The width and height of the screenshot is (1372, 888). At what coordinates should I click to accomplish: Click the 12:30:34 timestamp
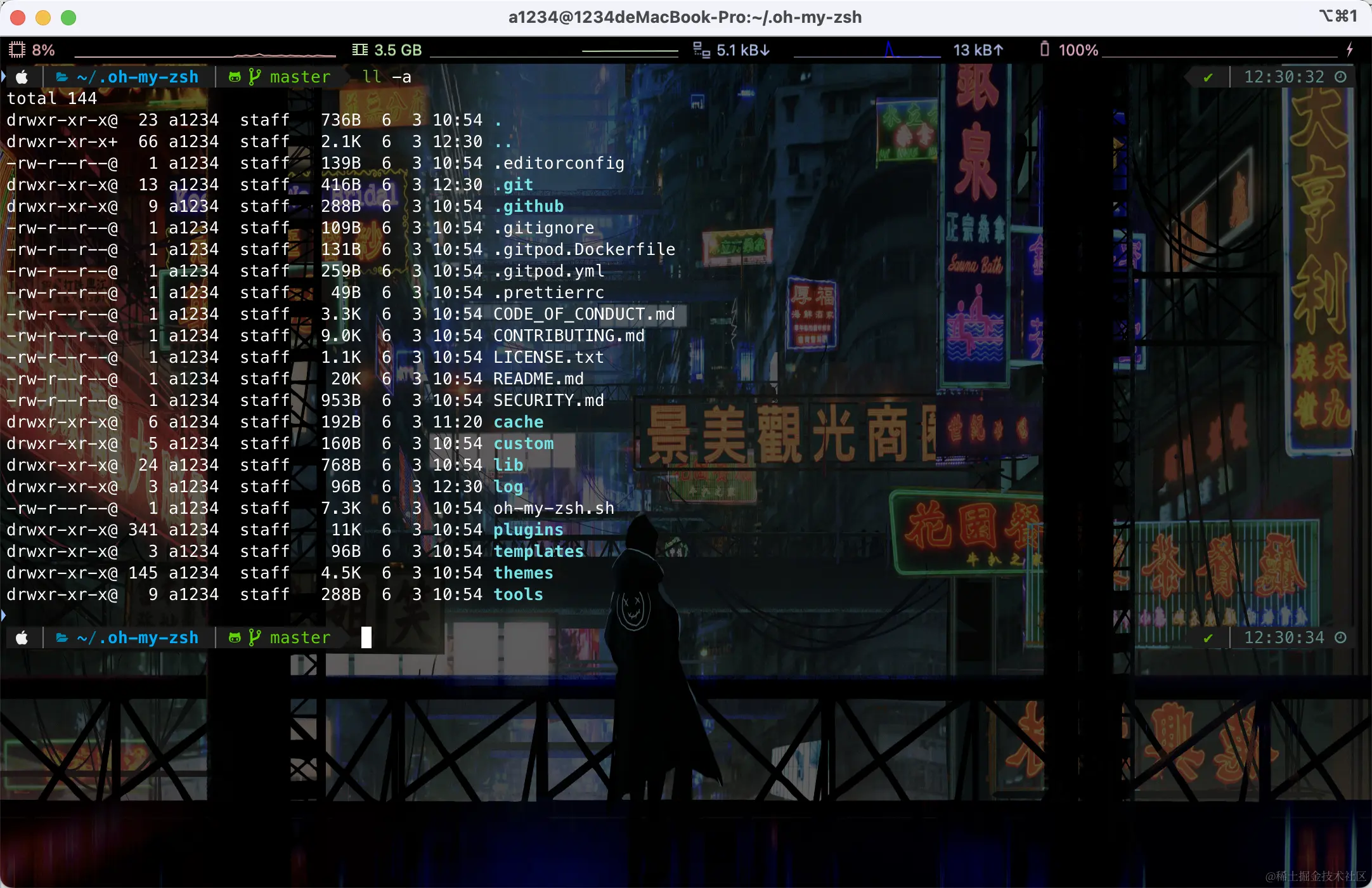[x=1285, y=637]
